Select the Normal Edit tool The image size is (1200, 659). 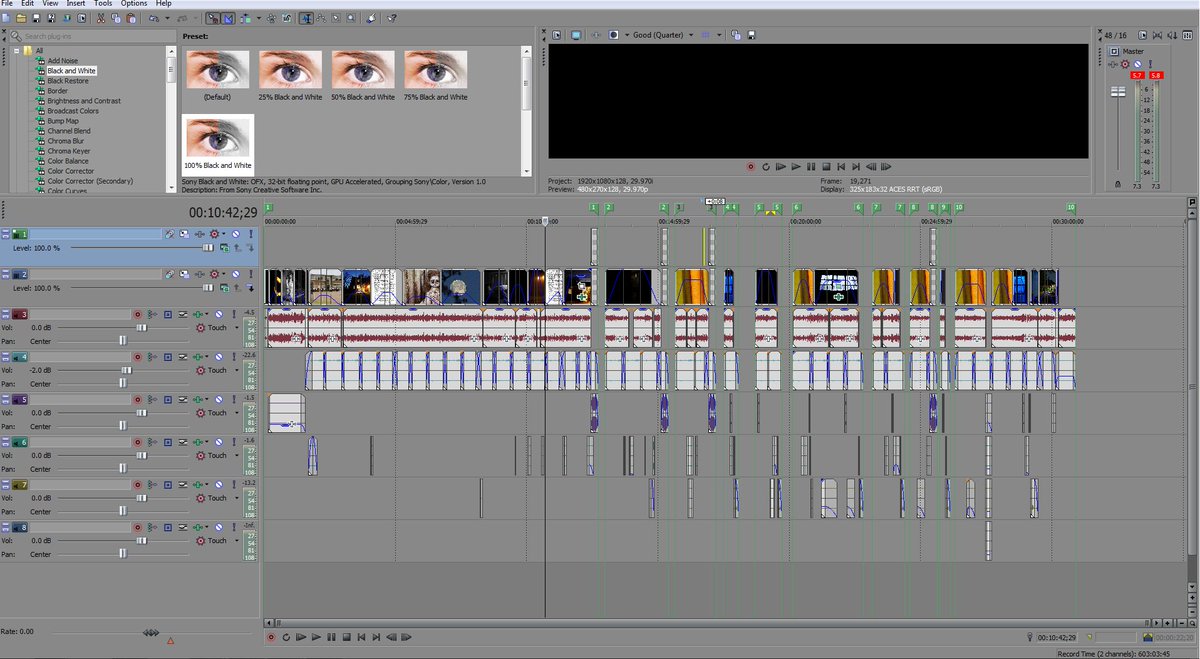pyautogui.click(x=305, y=18)
